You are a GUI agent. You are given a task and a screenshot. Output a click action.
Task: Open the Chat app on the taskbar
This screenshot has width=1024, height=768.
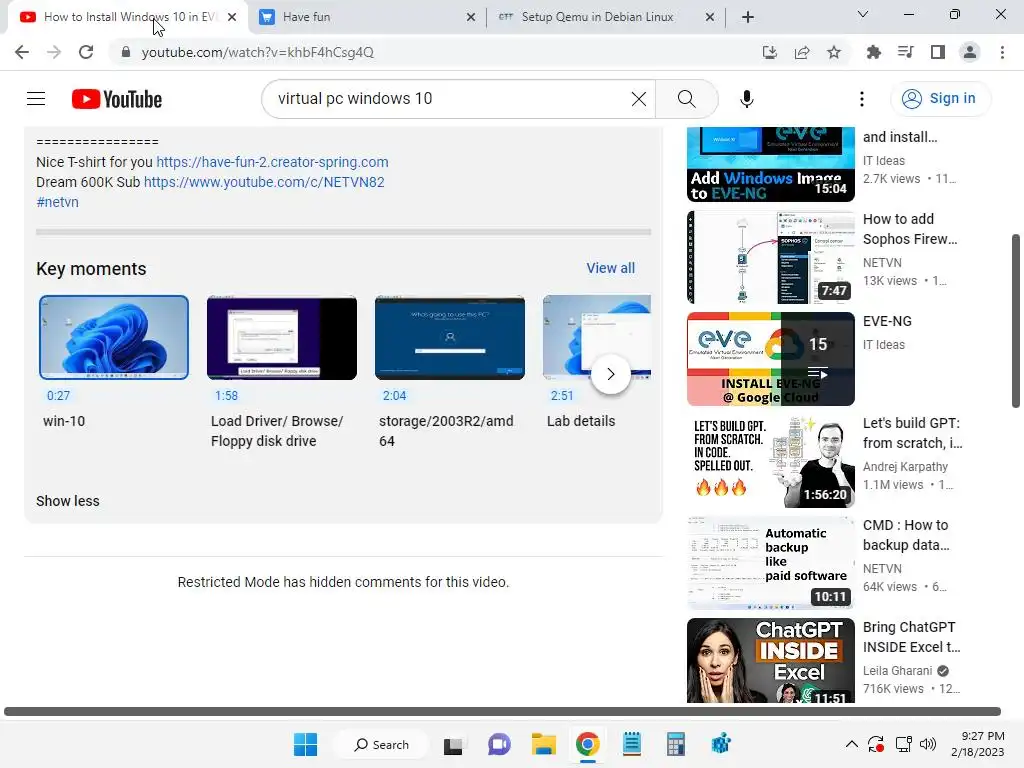tap(499, 744)
